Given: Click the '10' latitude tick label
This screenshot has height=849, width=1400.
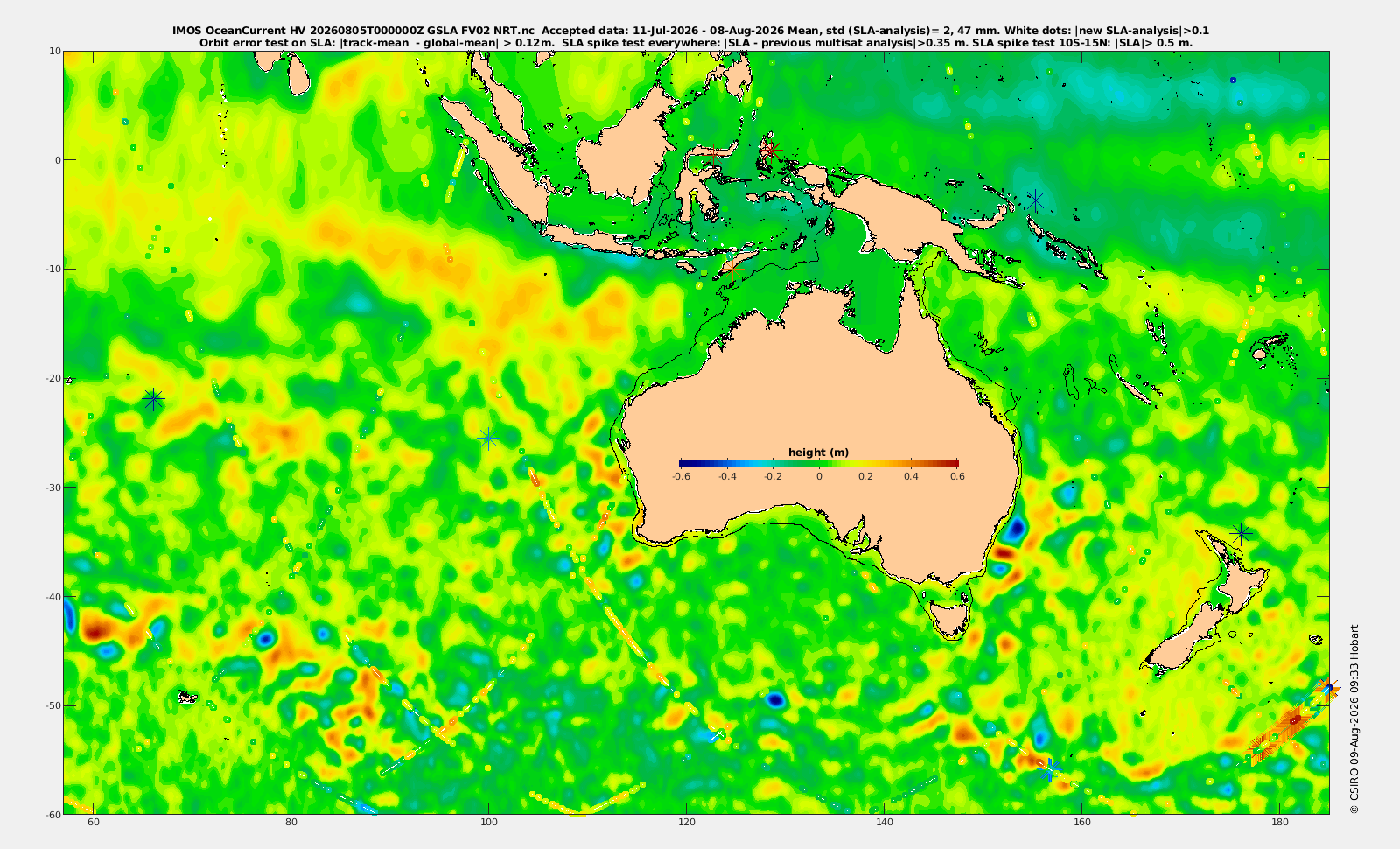Looking at the screenshot, I should tap(54, 51).
